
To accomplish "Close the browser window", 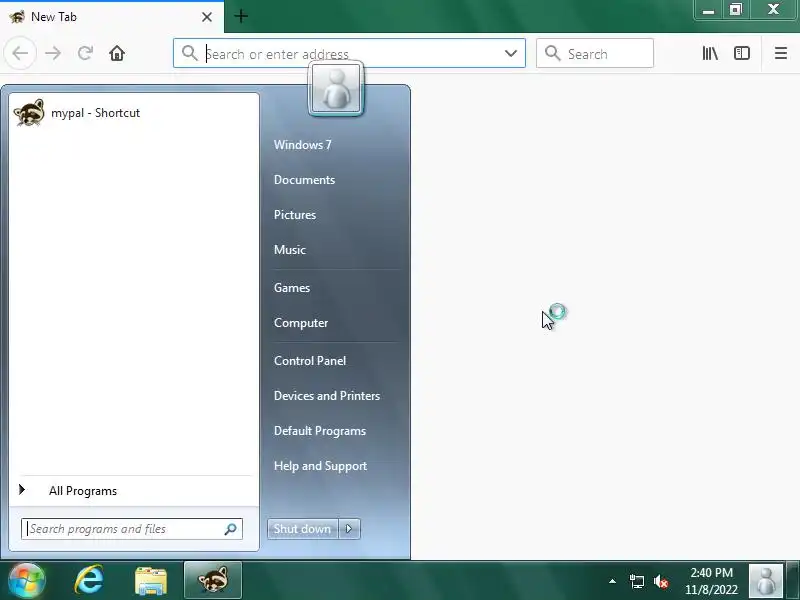I will click(773, 10).
